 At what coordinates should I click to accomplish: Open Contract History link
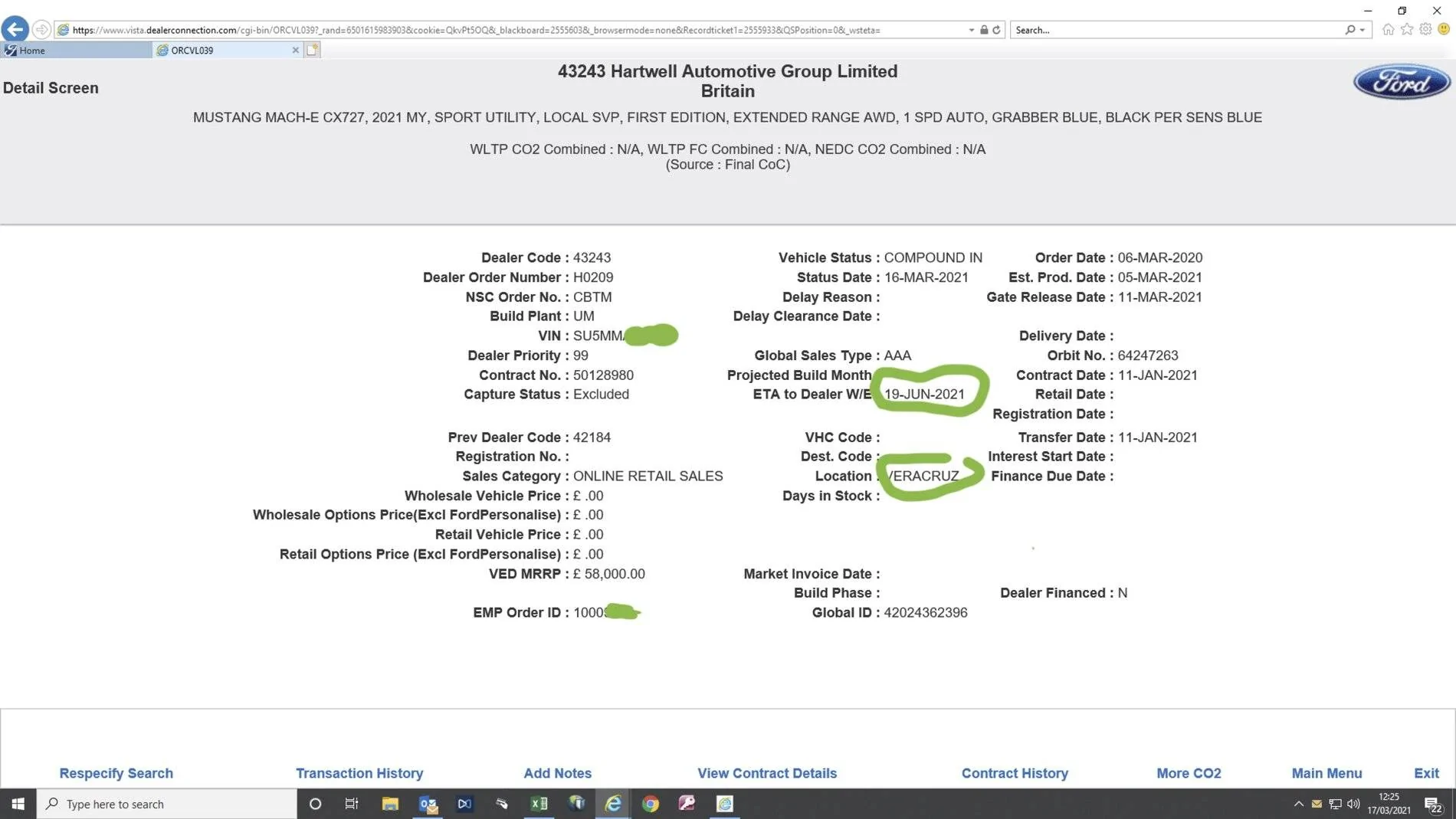point(1015,773)
